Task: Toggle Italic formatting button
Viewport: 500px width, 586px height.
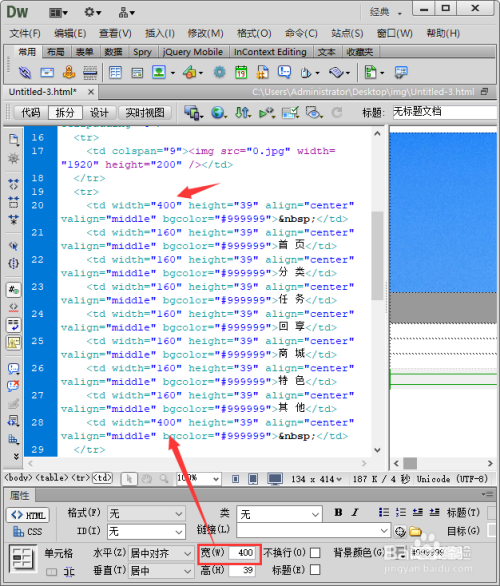Action: click(355, 512)
